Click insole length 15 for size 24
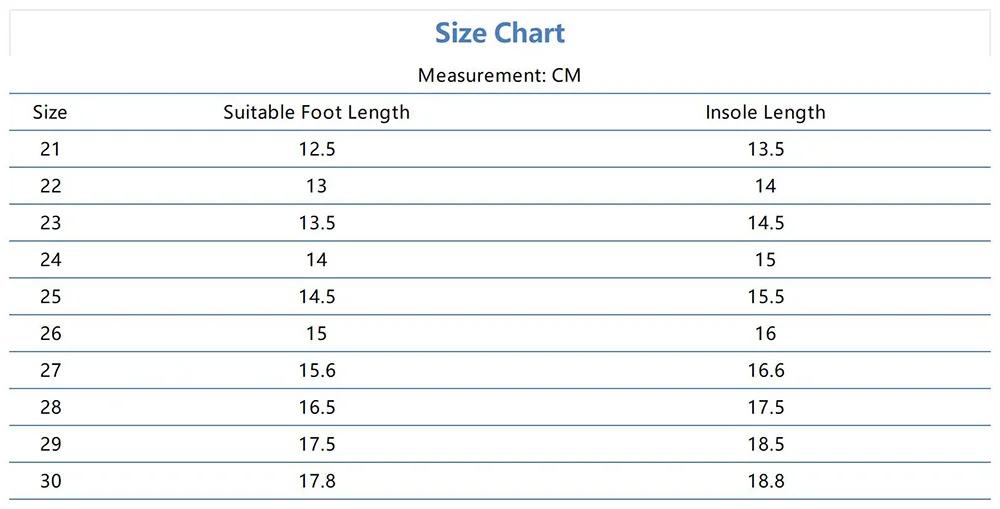The width and height of the screenshot is (1000, 509). pyautogui.click(x=765, y=260)
